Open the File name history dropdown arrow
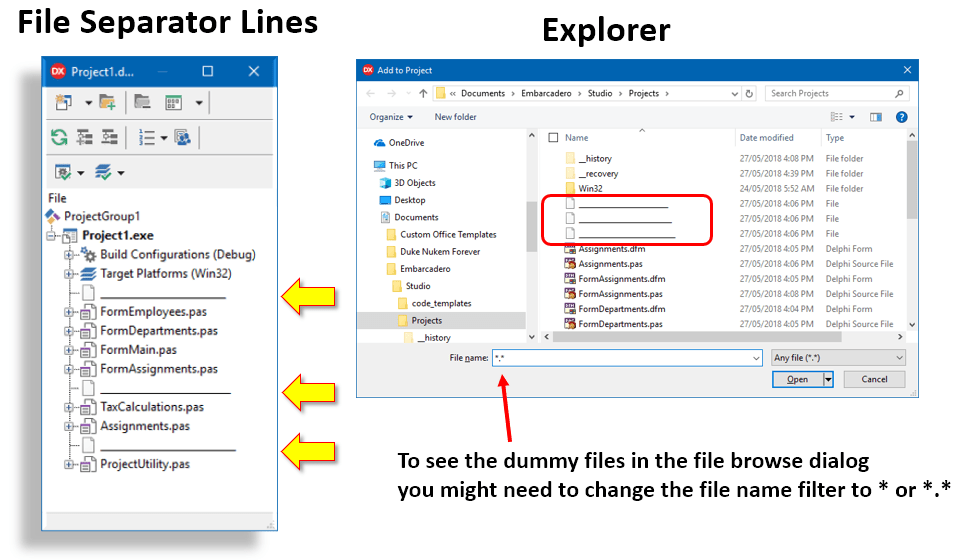The height and width of the screenshot is (560, 968). tap(756, 358)
